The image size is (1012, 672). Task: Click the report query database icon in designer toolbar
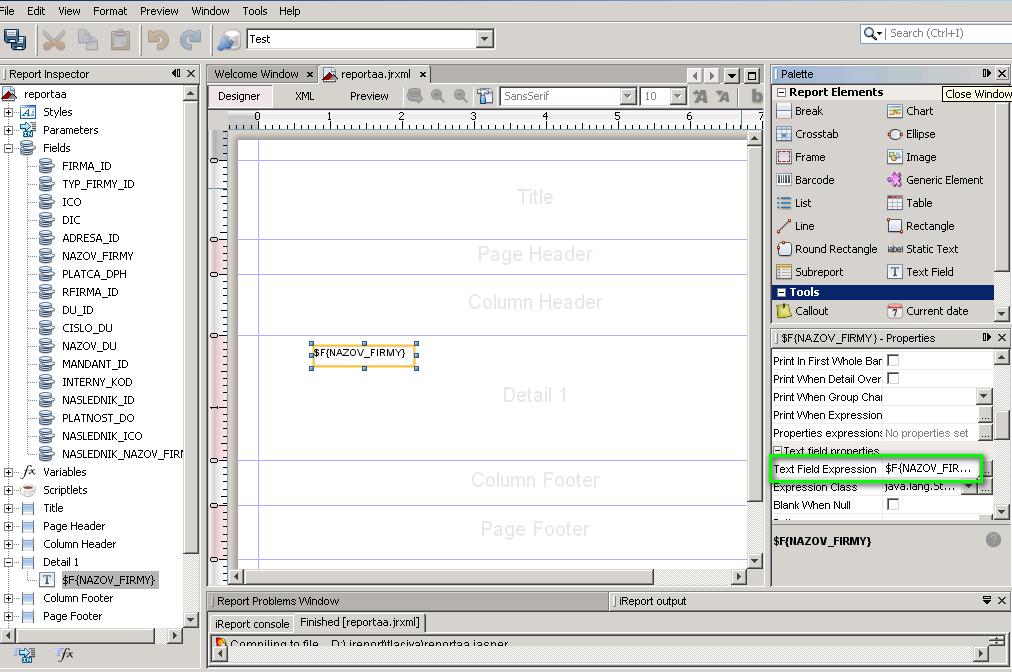[x=415, y=96]
